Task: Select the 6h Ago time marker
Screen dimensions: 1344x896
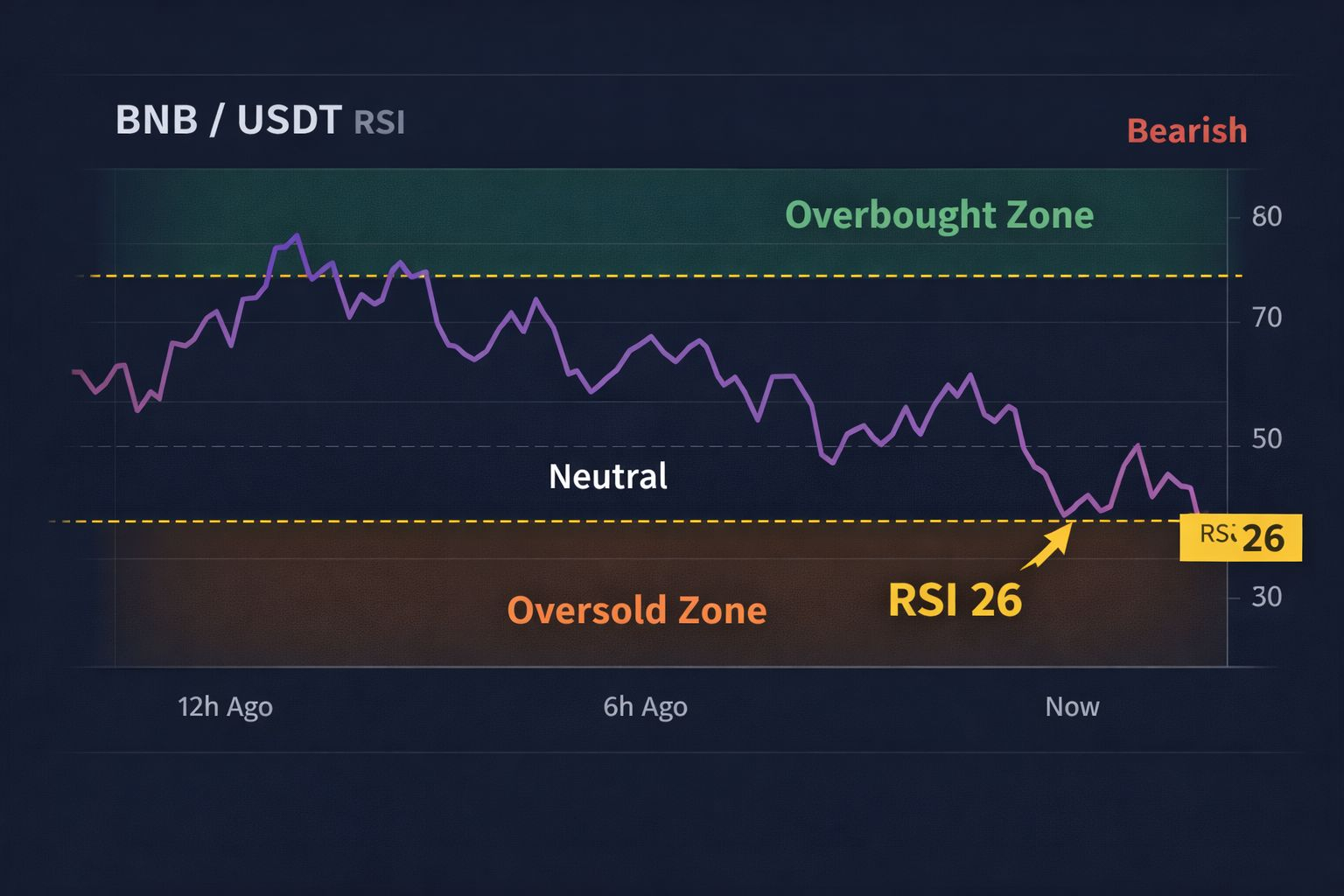Action: click(x=645, y=706)
